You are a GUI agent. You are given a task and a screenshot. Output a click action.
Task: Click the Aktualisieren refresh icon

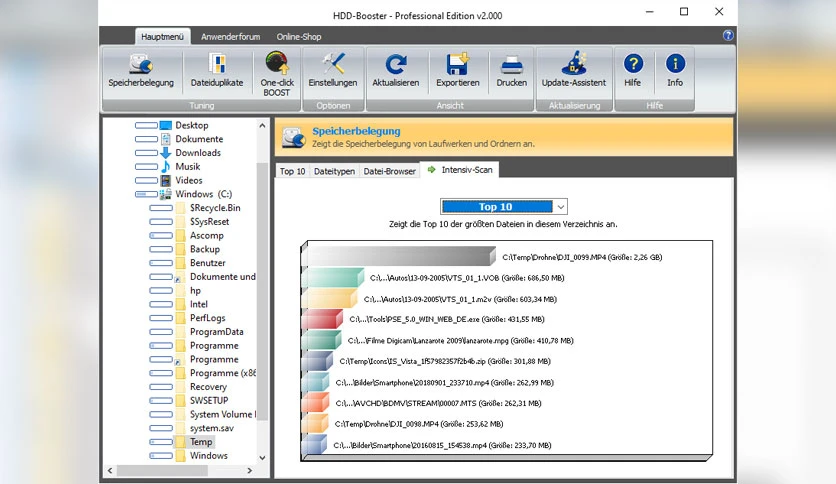(396, 64)
